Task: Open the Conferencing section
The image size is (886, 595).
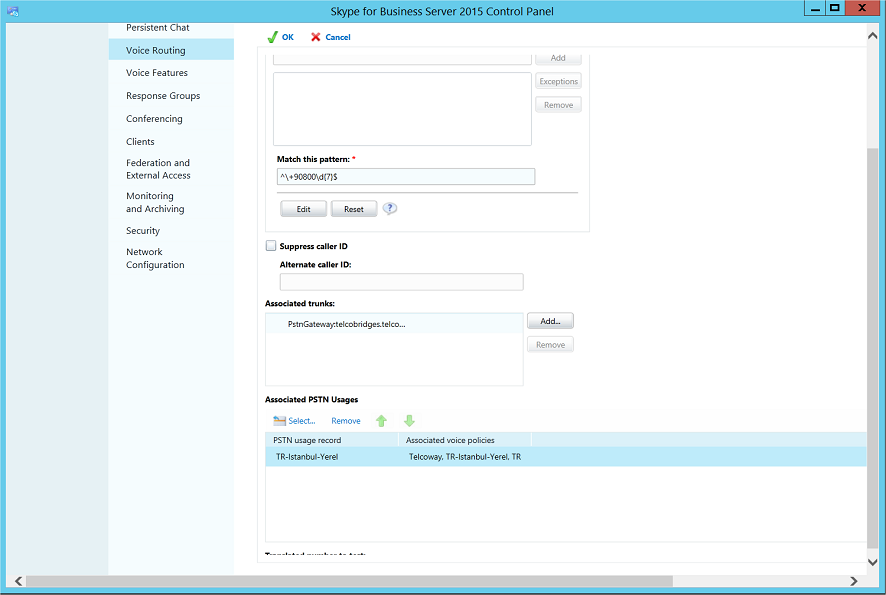Action: (x=154, y=119)
